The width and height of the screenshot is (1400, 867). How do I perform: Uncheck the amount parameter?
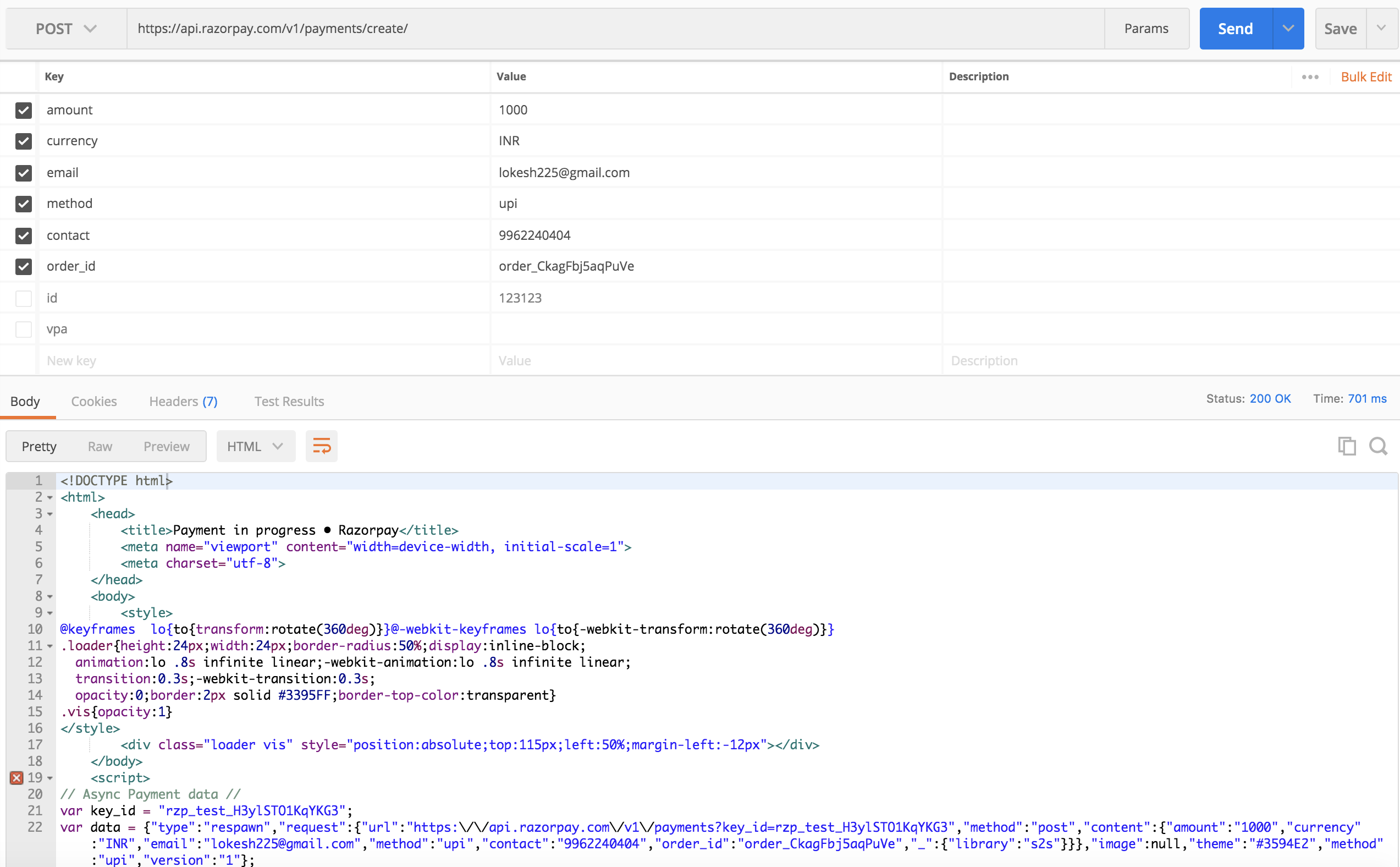pyautogui.click(x=23, y=110)
